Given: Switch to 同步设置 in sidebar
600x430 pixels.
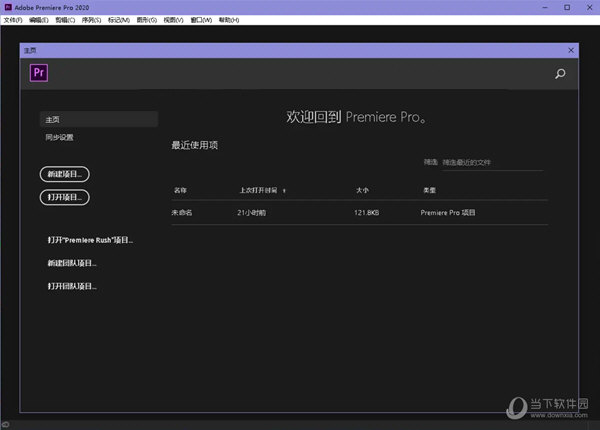Looking at the screenshot, I should click(x=60, y=137).
